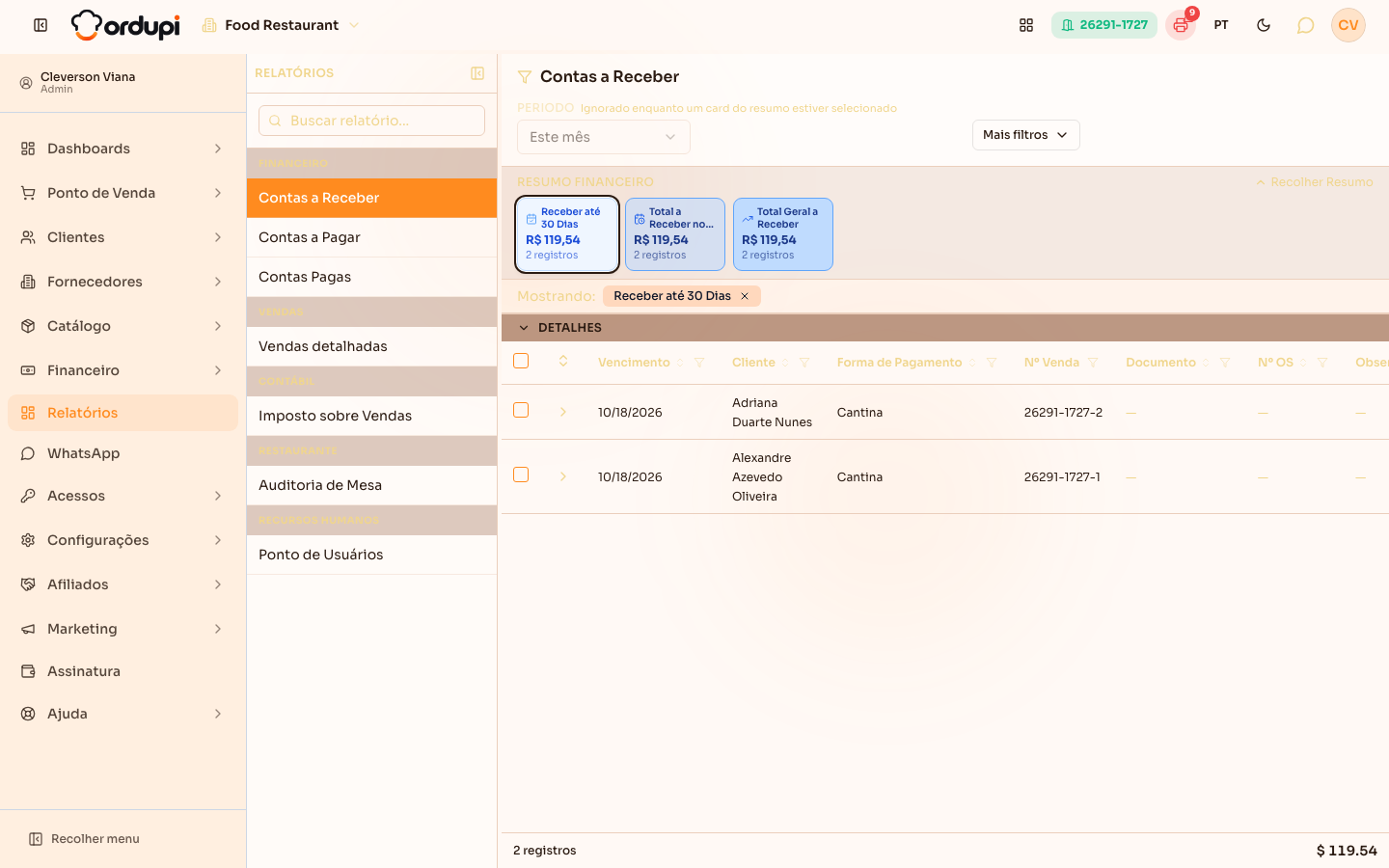Select the Receber até 30 Dias summary card
The height and width of the screenshot is (868, 1389).
point(567,234)
